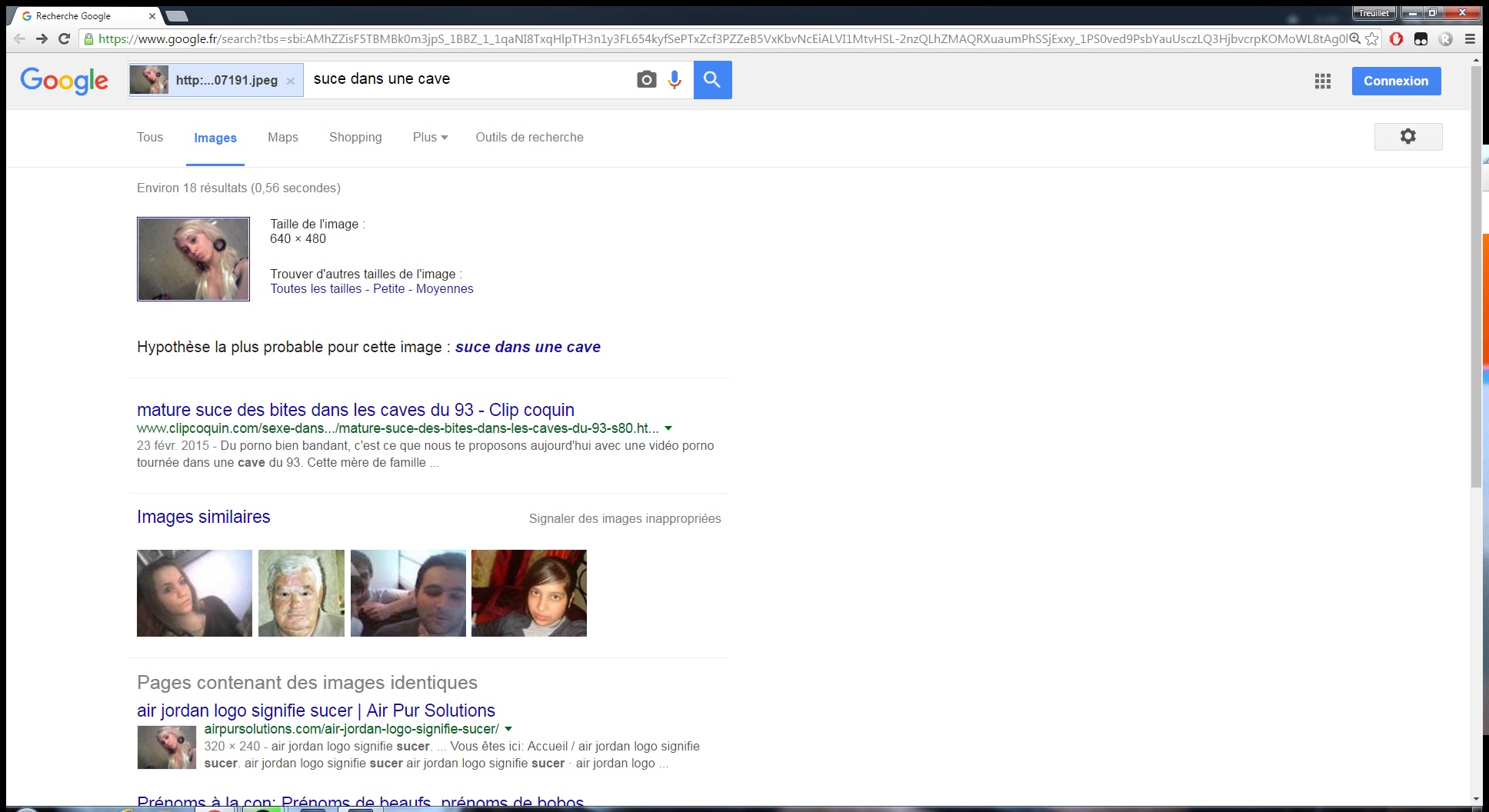Click Signaler des images inappropriées
The width and height of the screenshot is (1489, 812).
[625, 519]
